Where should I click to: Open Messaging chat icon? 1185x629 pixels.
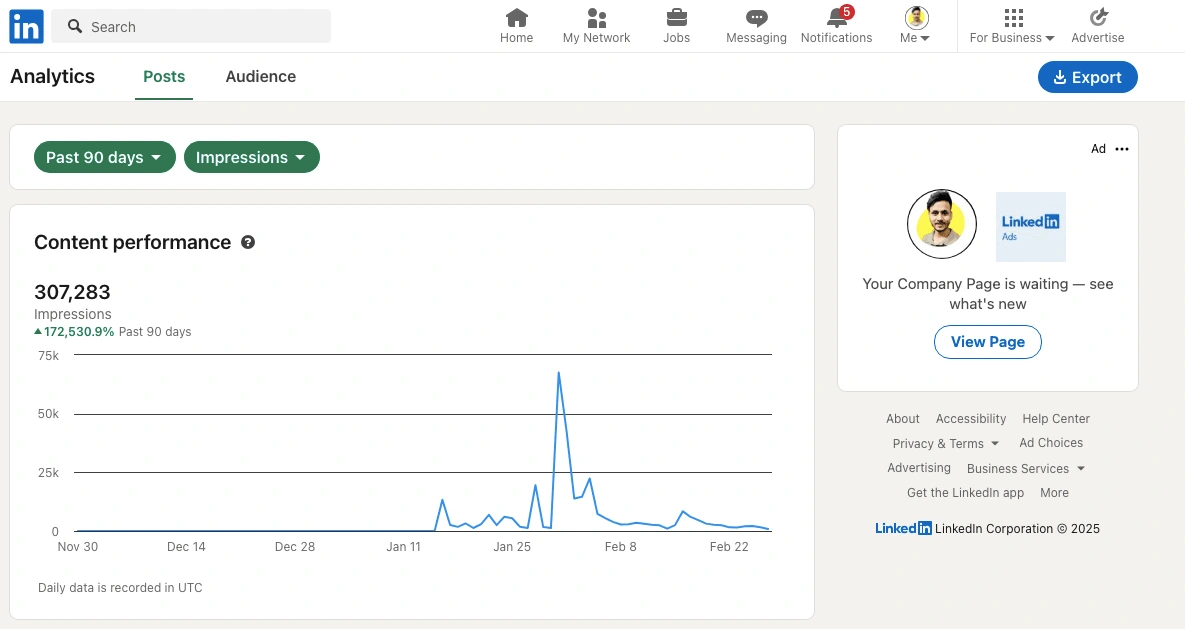point(756,18)
